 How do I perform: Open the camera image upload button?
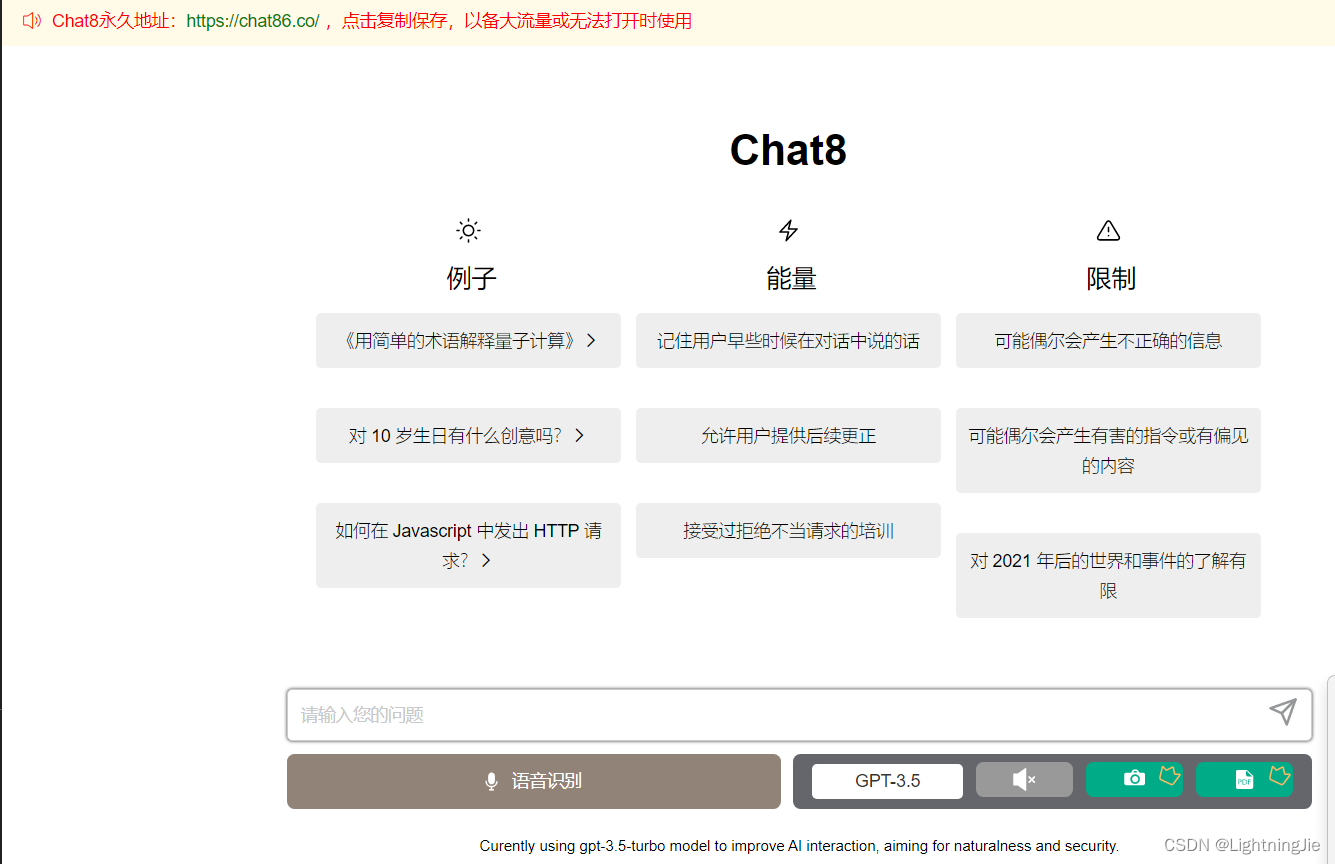click(x=1134, y=779)
